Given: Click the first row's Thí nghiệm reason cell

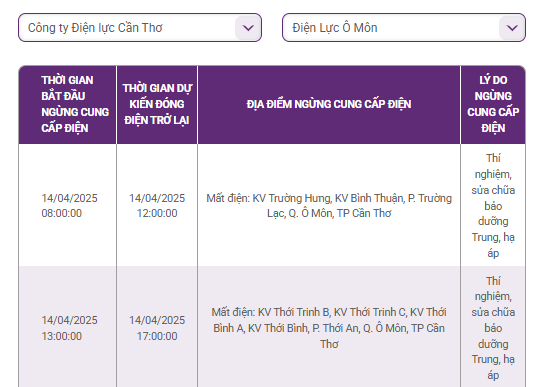Looking at the screenshot, I should tap(493, 205).
